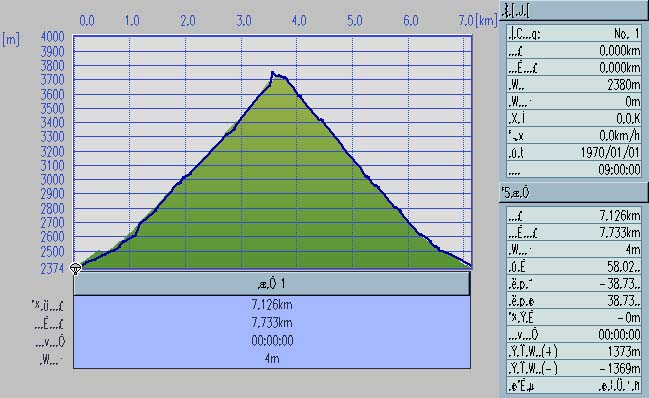
Task: Select the top panel header in right sidebar
Action: (574, 10)
